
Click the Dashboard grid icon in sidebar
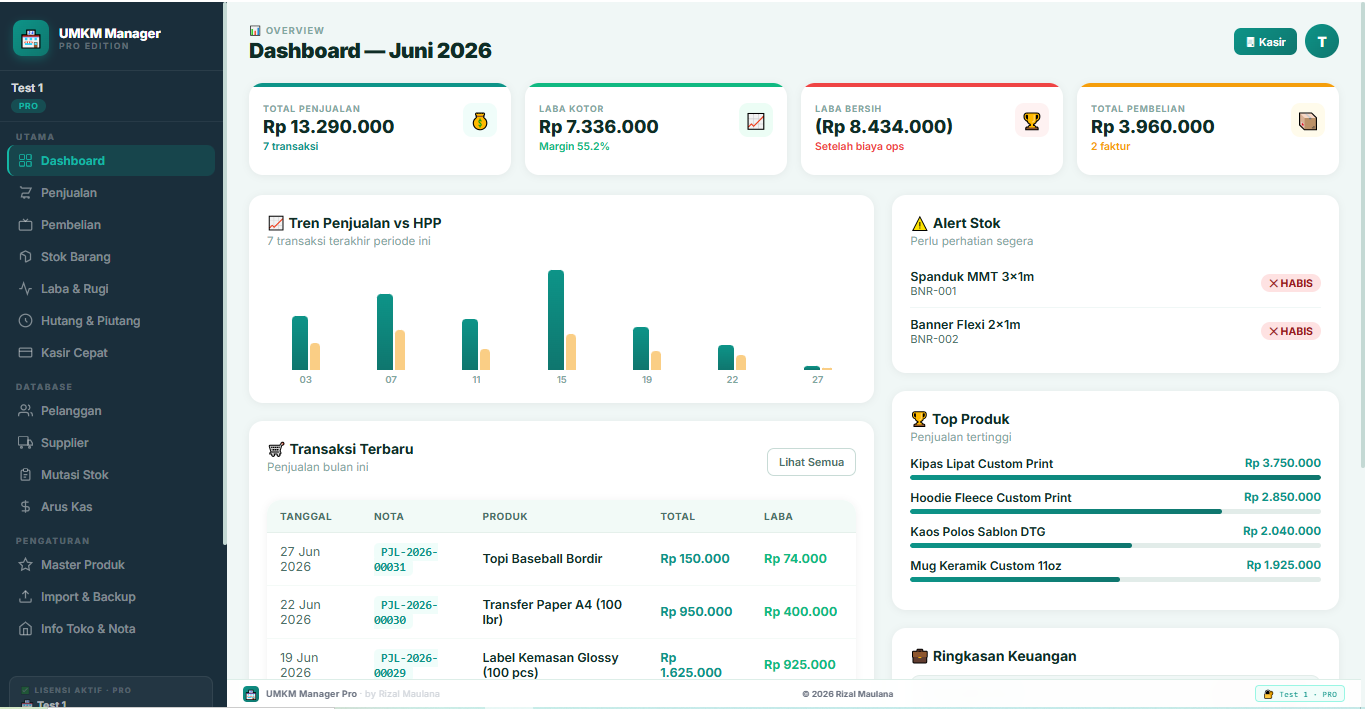(26, 161)
